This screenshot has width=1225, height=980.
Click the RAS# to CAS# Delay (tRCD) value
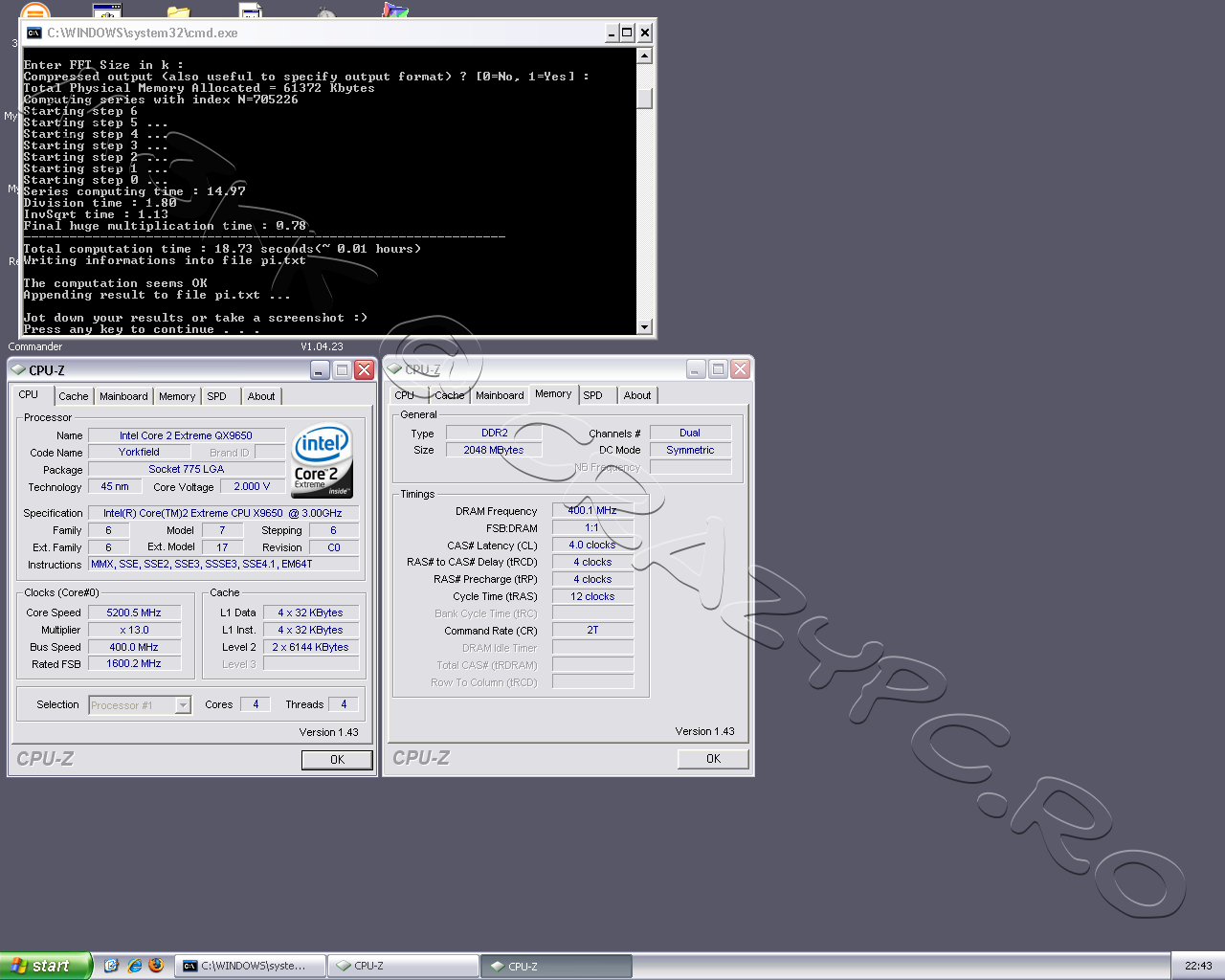[592, 562]
